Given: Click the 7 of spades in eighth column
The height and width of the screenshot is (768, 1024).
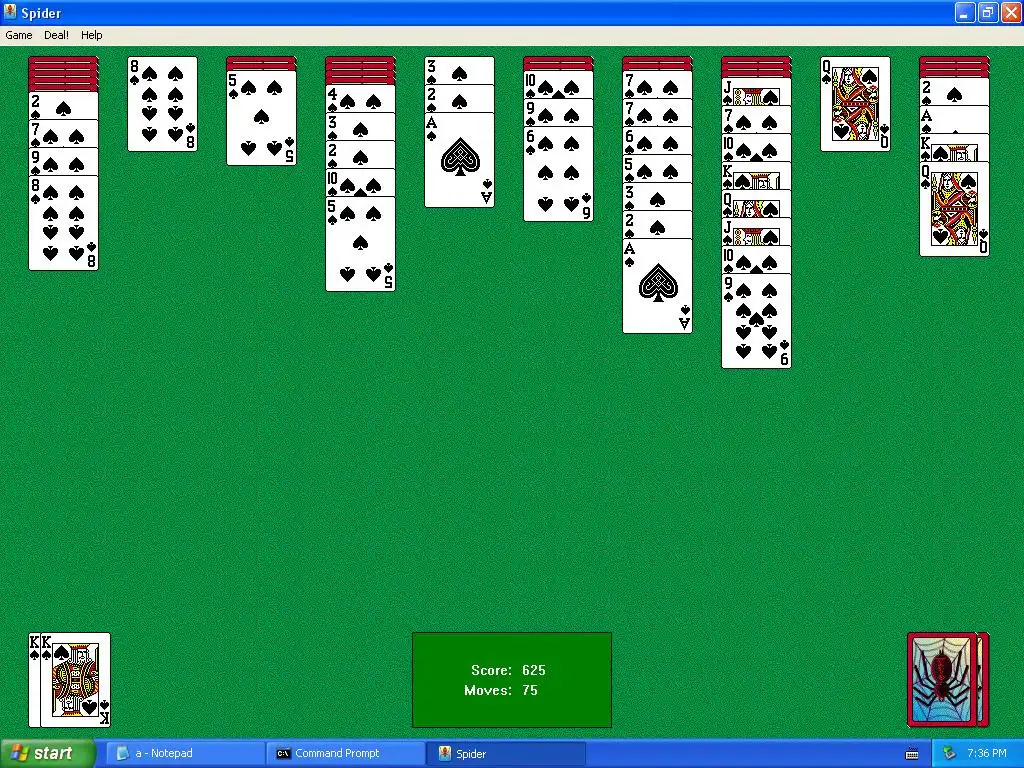Looking at the screenshot, I should [756, 120].
